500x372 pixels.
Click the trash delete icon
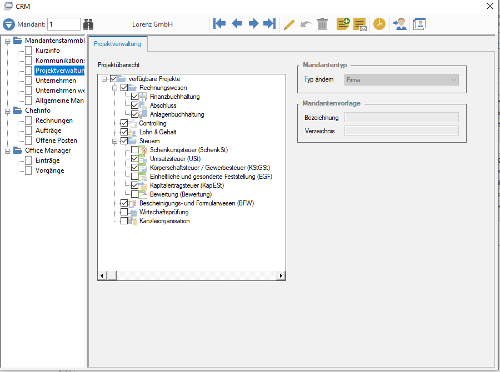click(x=322, y=24)
